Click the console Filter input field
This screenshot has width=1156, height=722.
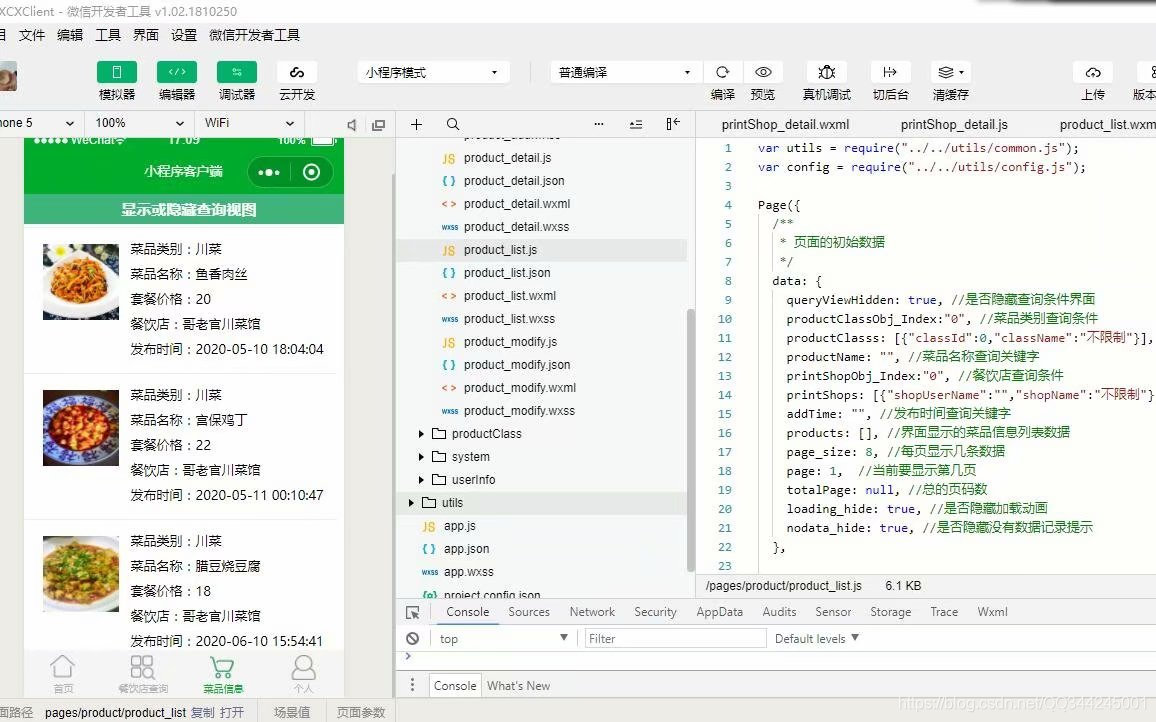tap(675, 639)
